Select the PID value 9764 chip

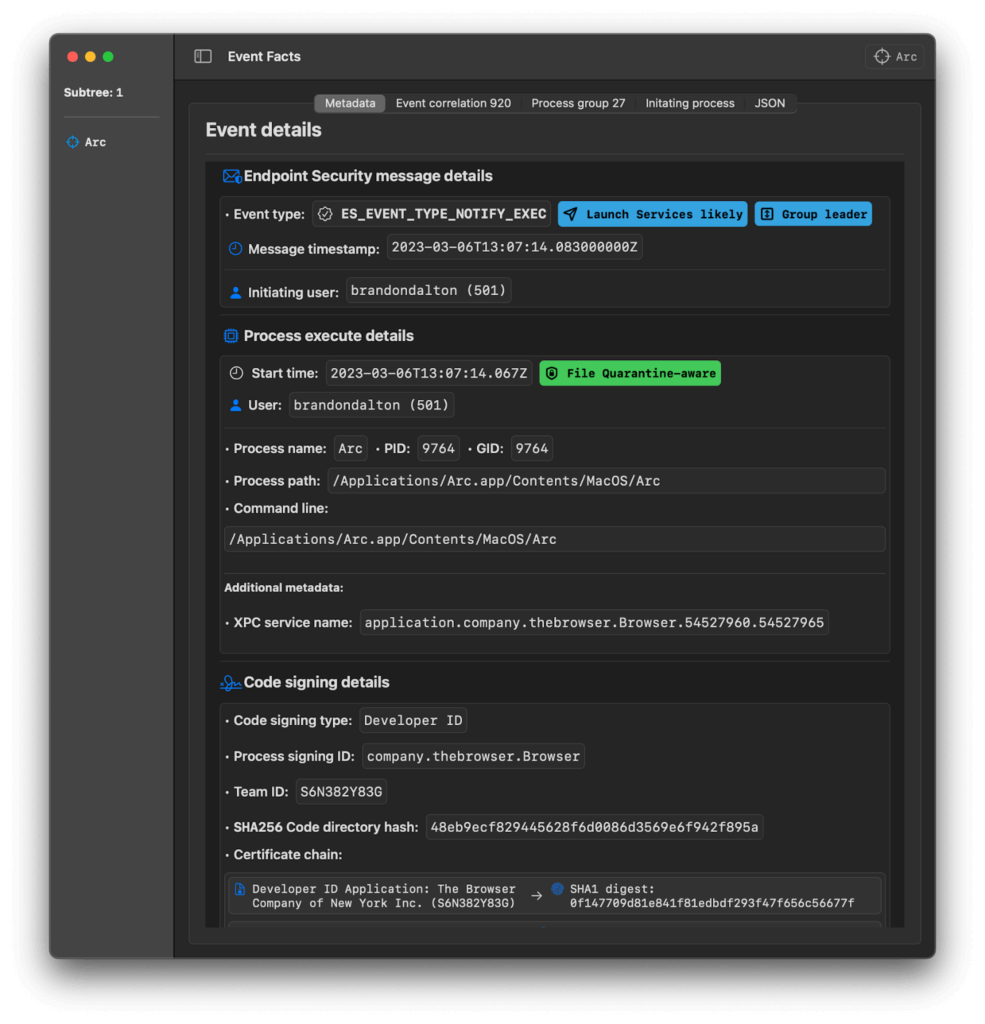pos(438,448)
